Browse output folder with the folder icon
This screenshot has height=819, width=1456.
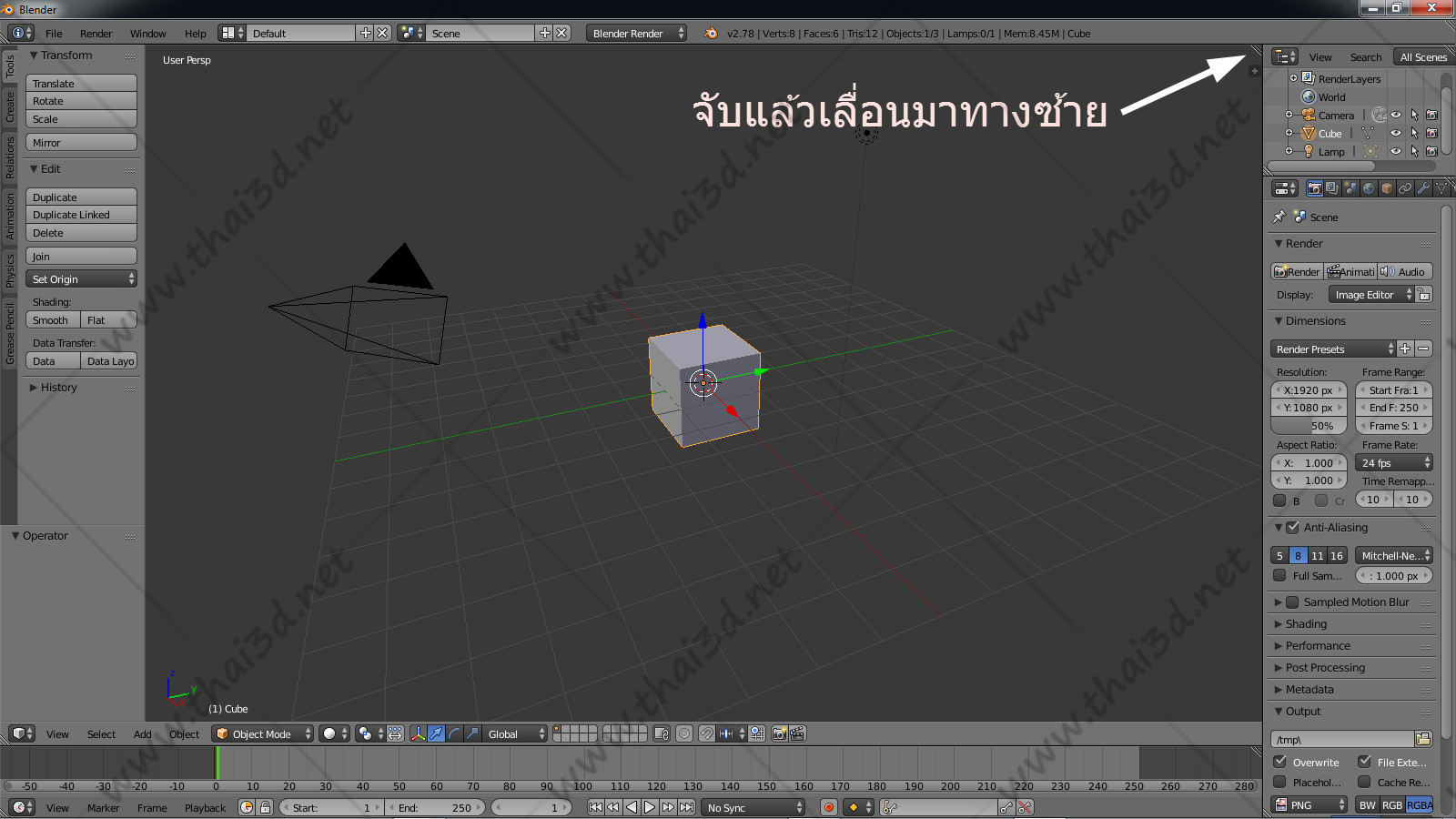1423,739
